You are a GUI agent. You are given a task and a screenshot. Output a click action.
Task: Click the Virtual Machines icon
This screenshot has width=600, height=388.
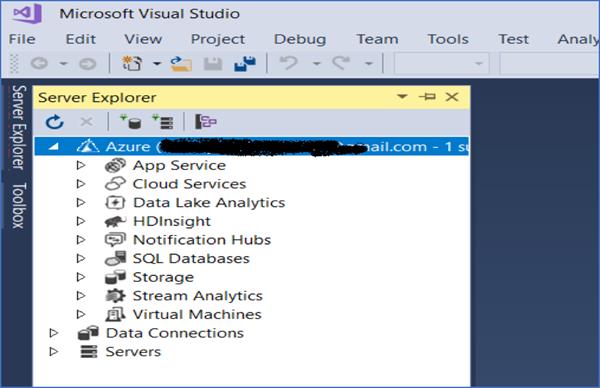[x=115, y=314]
